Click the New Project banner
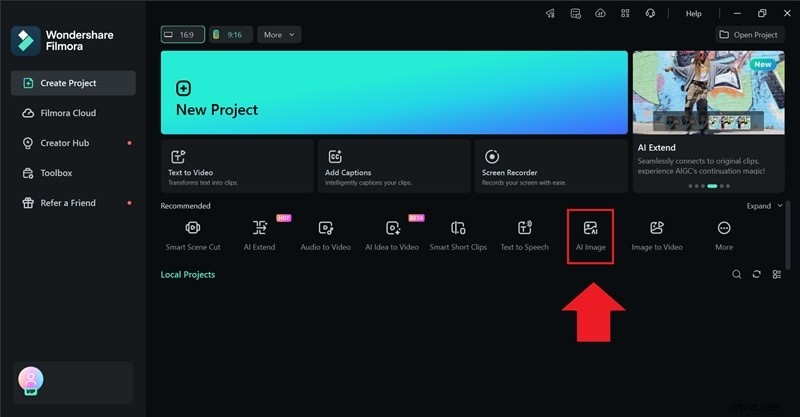This screenshot has width=800, height=417. click(394, 93)
